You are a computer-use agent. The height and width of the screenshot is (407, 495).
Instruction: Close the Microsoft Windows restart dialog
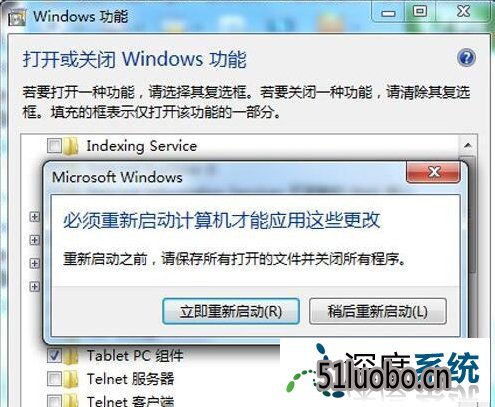tap(433, 172)
